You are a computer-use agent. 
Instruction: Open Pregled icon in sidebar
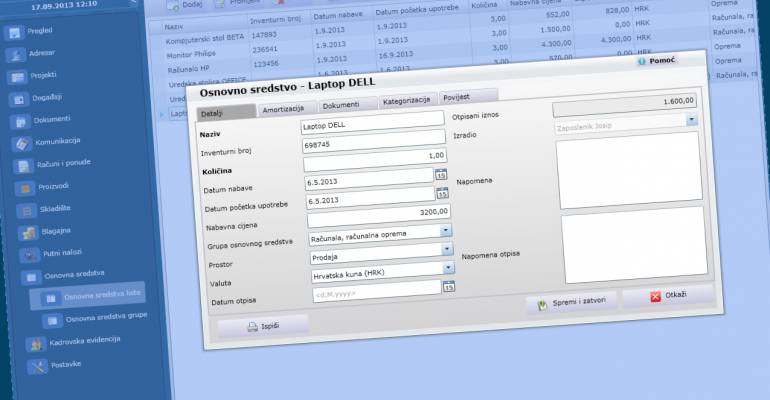pyautogui.click(x=14, y=33)
